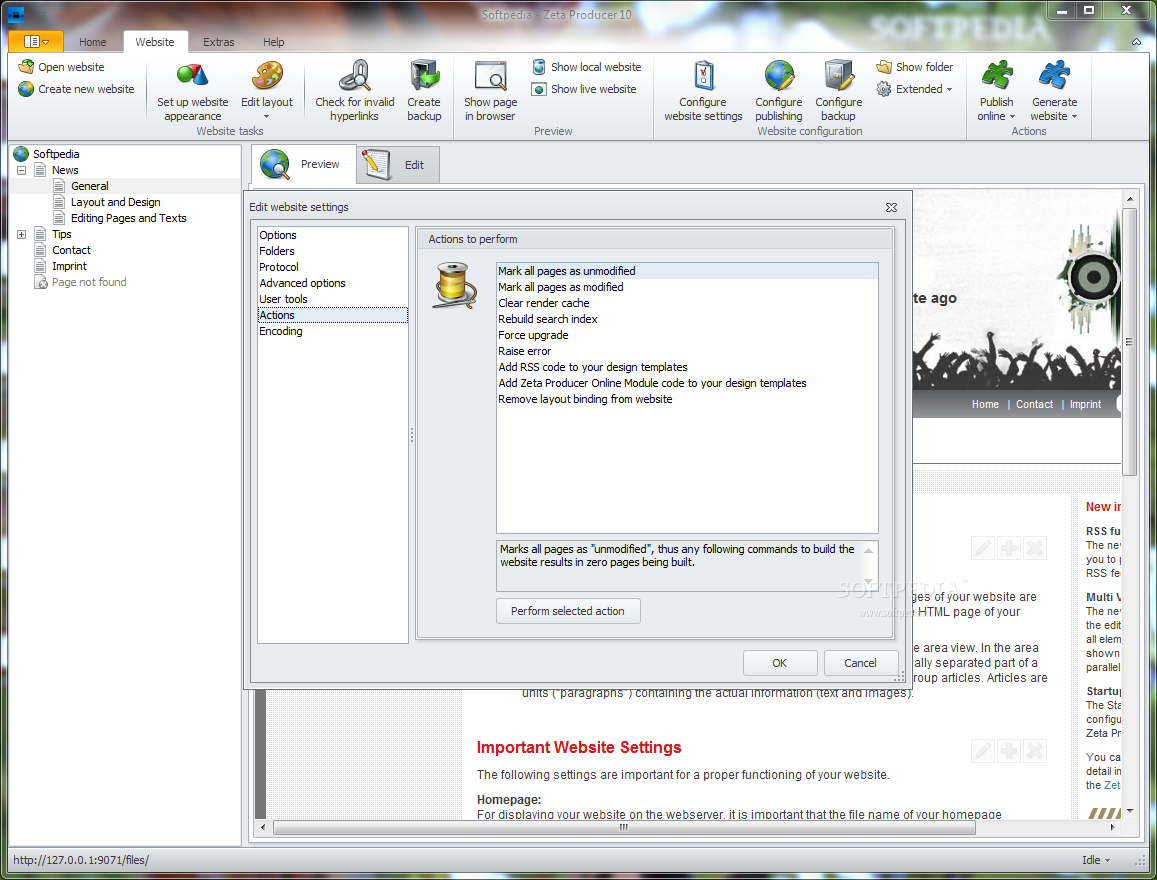Open the Extended dropdown
The image size is (1157, 880).
click(915, 89)
